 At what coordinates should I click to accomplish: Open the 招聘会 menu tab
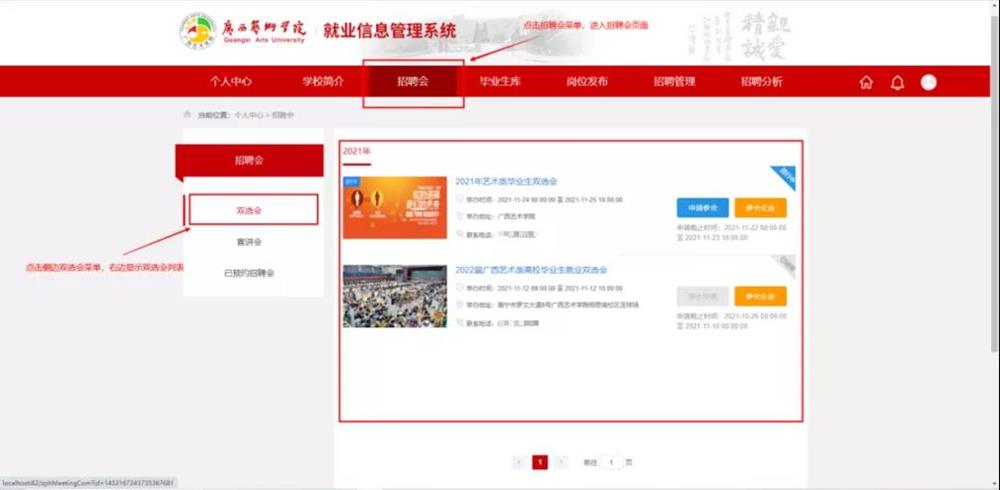(412, 82)
